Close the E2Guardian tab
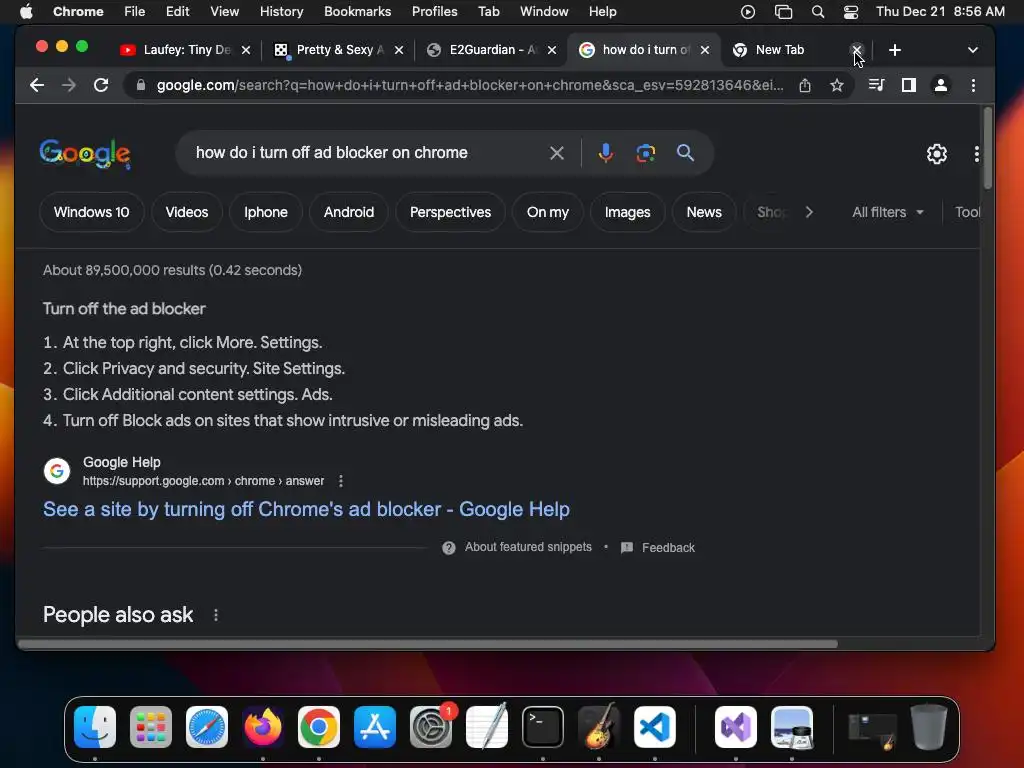This screenshot has width=1024, height=768. click(x=552, y=50)
